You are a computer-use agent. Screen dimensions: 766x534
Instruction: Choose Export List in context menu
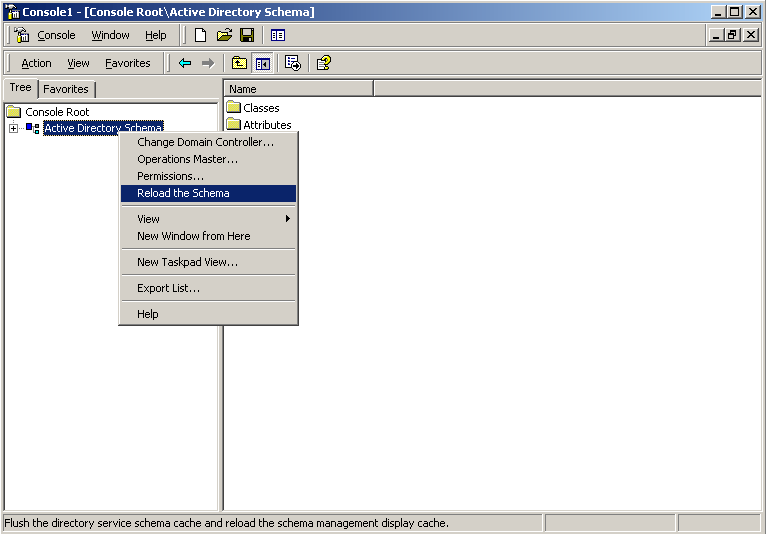pyautogui.click(x=209, y=288)
